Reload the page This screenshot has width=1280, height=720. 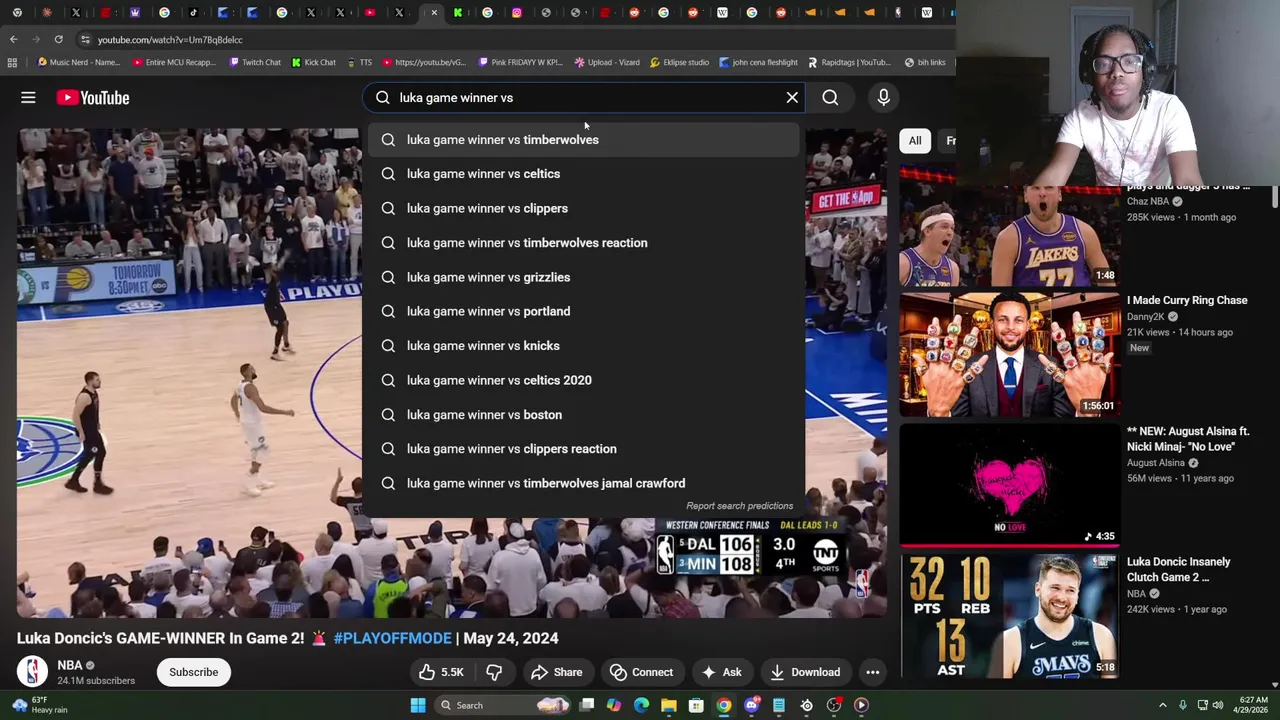click(58, 39)
